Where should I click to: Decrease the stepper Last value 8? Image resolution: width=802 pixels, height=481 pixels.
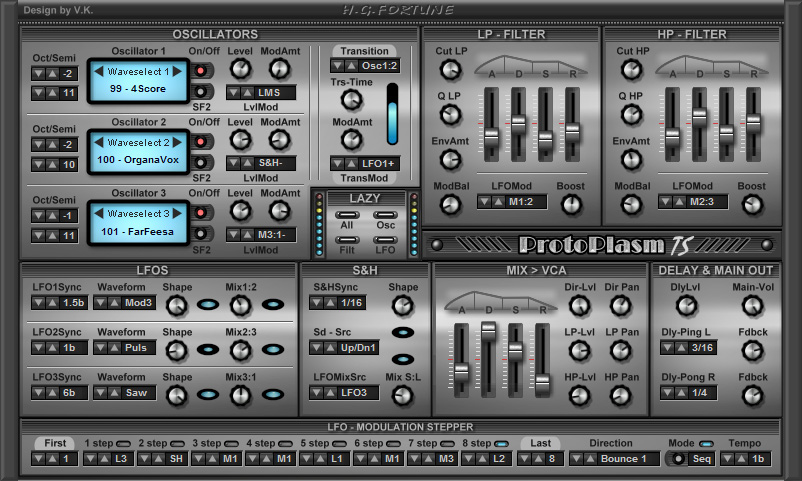pyautogui.click(x=524, y=459)
